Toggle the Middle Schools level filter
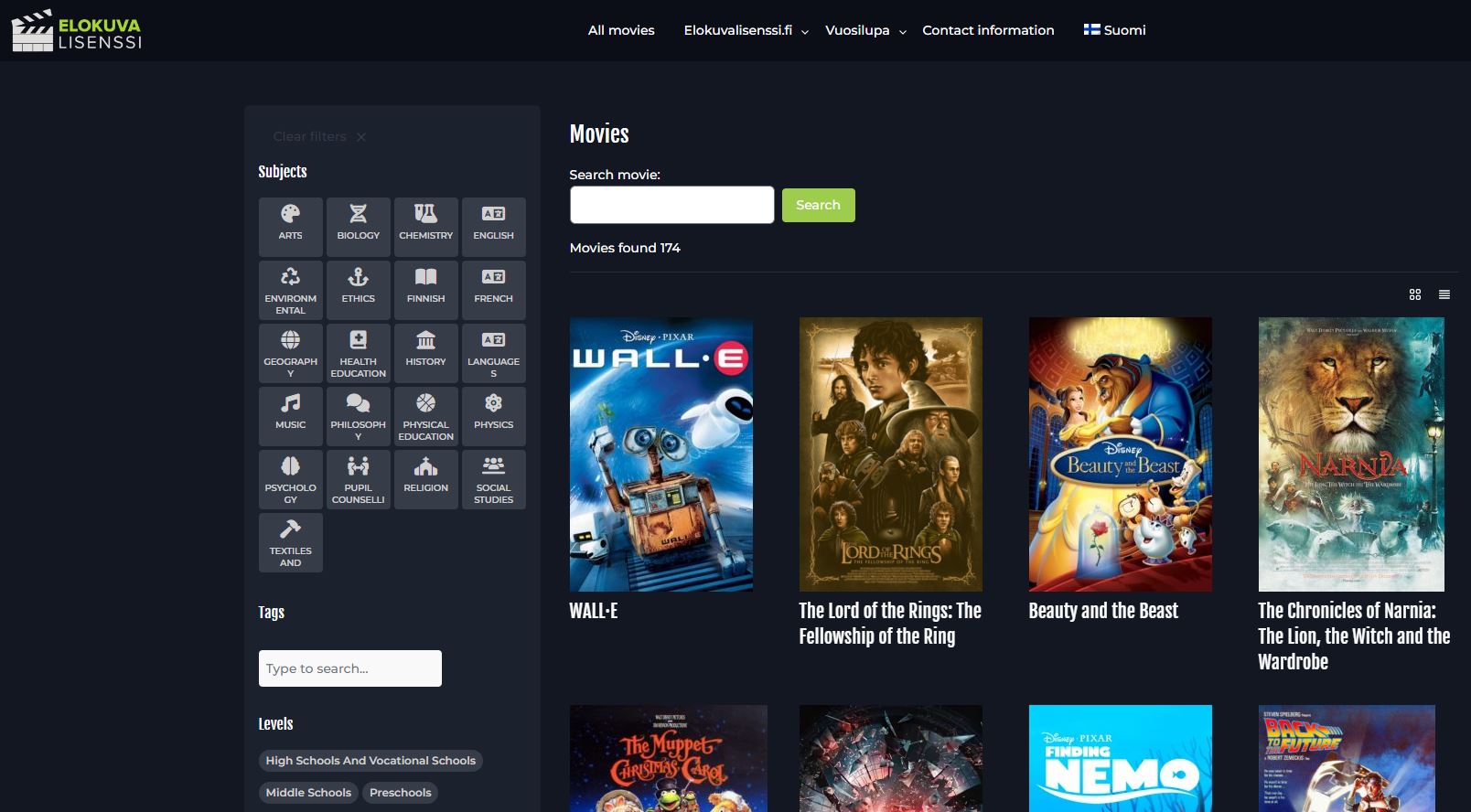The width and height of the screenshot is (1471, 812). click(308, 793)
